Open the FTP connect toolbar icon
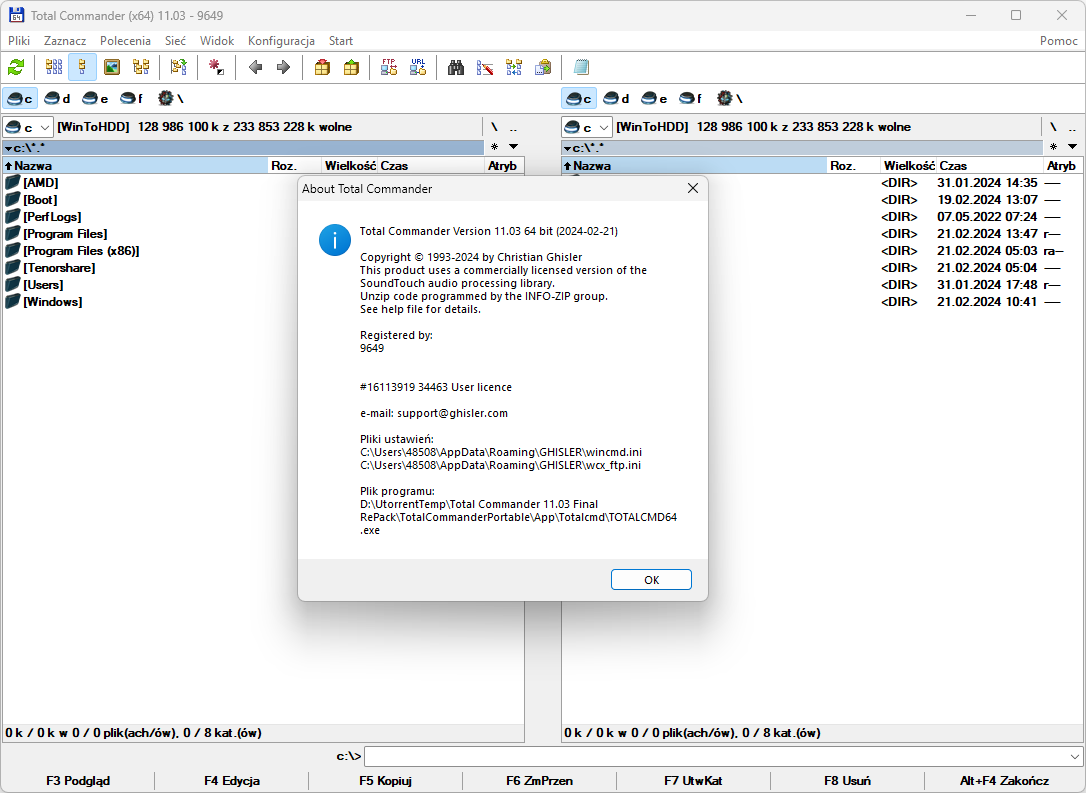The image size is (1086, 793). point(389,67)
